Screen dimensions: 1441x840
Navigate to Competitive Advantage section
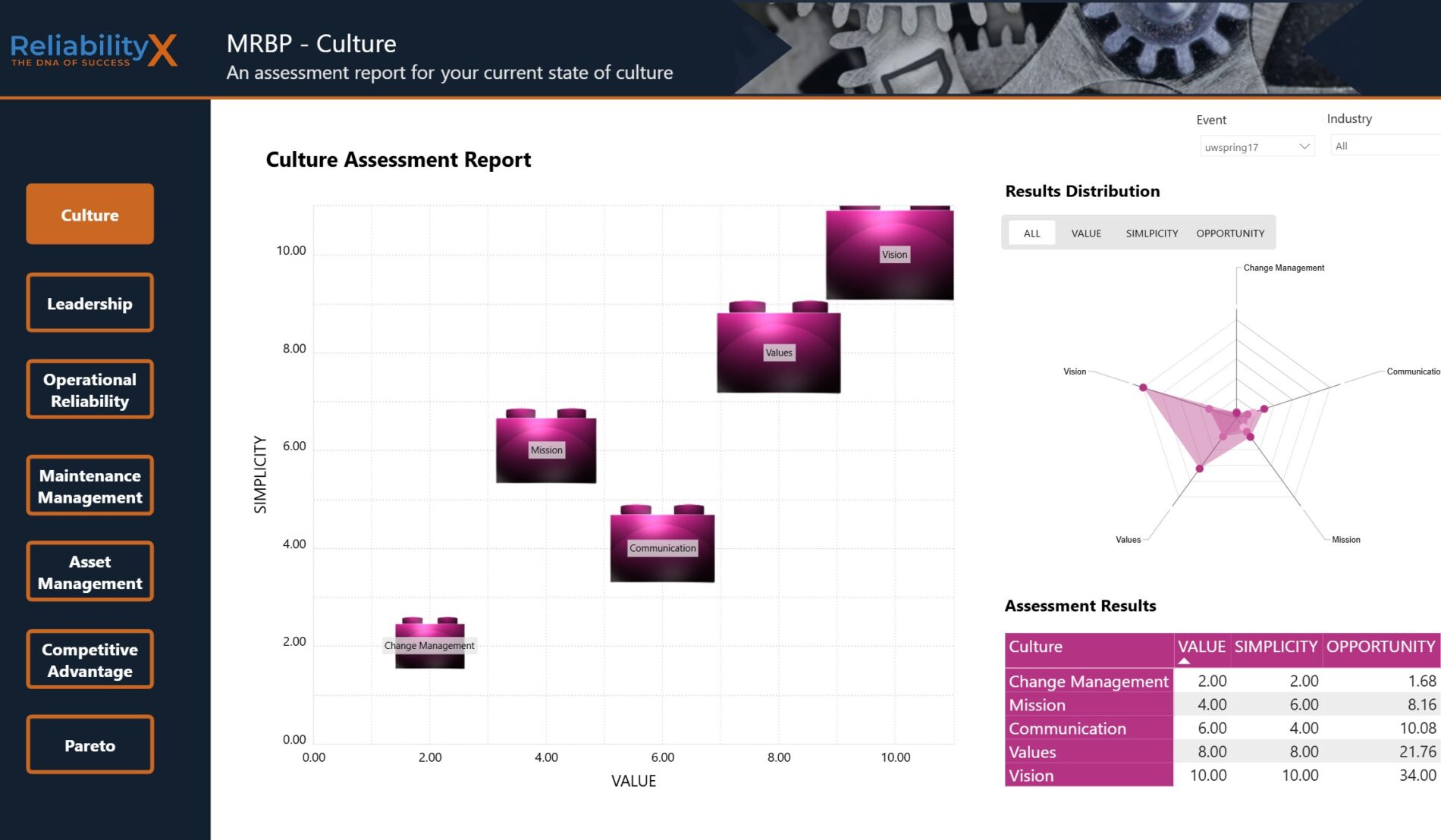[89, 660]
